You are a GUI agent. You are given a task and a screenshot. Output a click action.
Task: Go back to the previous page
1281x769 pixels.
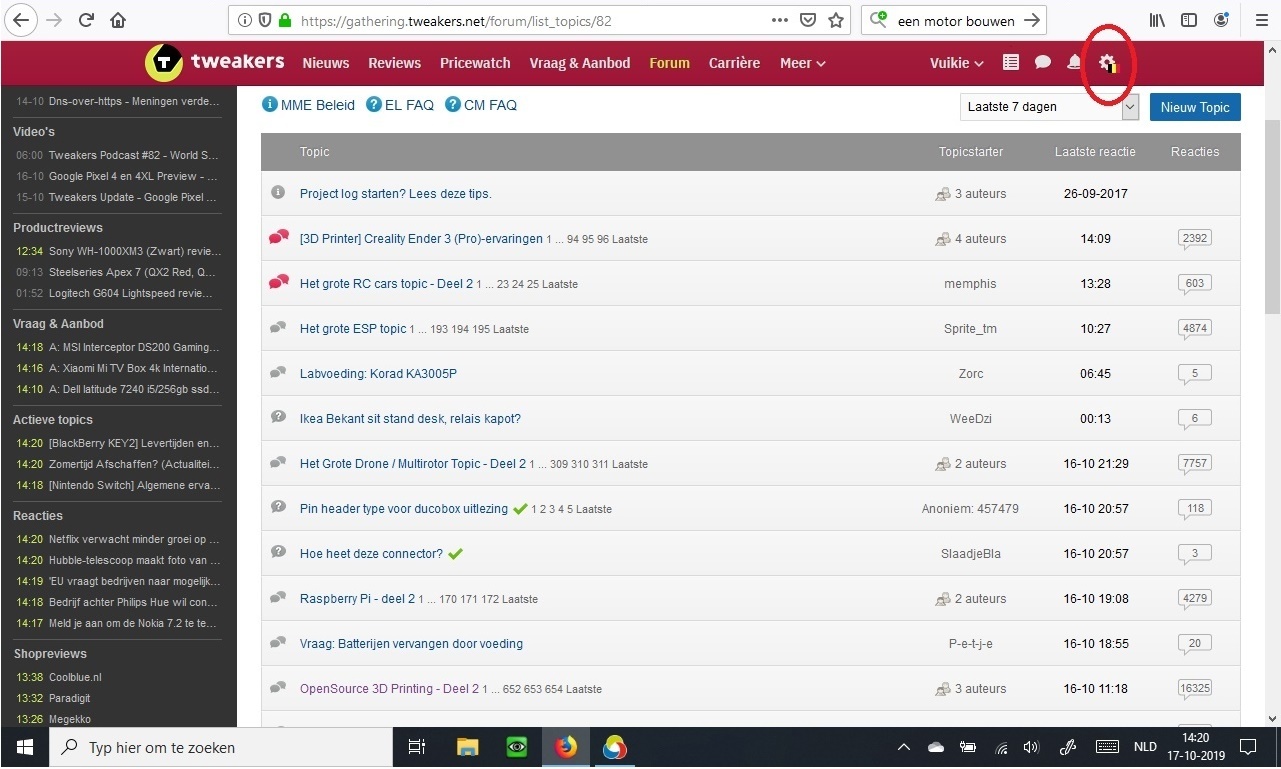coord(21,20)
